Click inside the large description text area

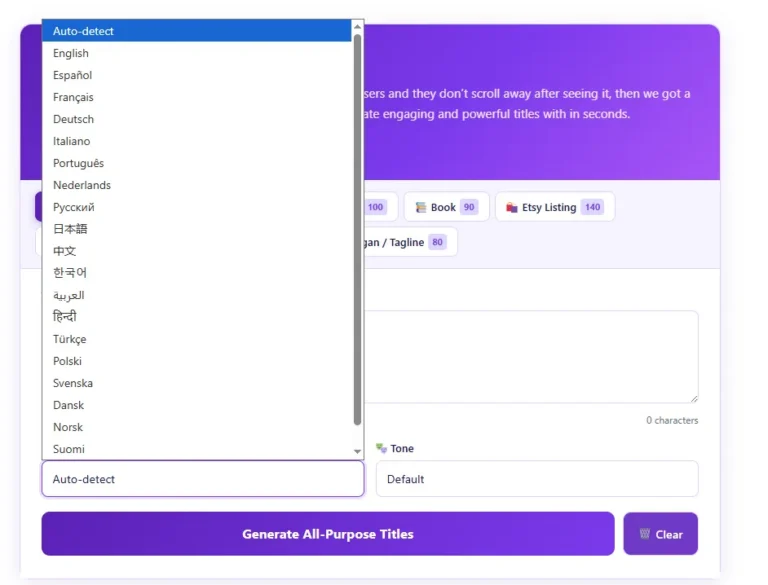530,357
